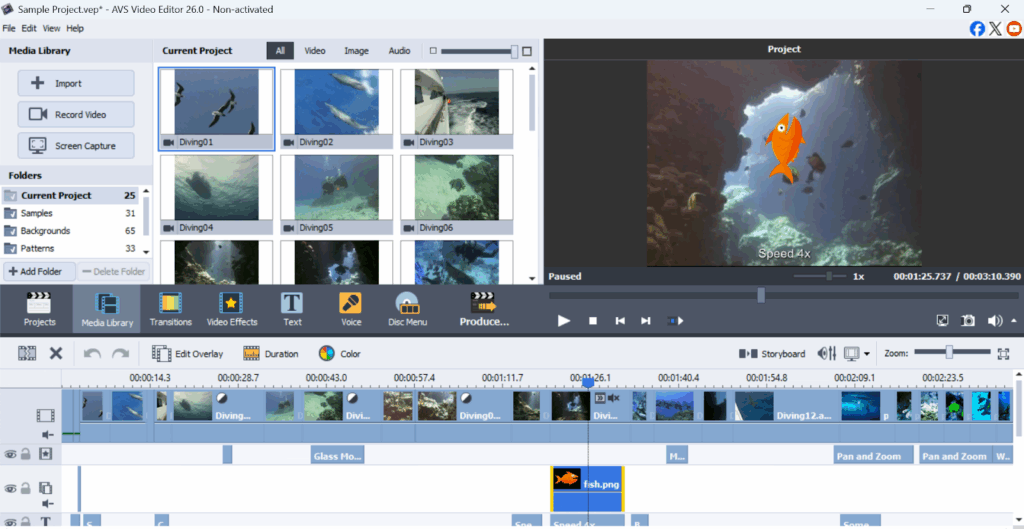Open Video Effects library
Viewport: 1024px width, 529px height.
(232, 309)
